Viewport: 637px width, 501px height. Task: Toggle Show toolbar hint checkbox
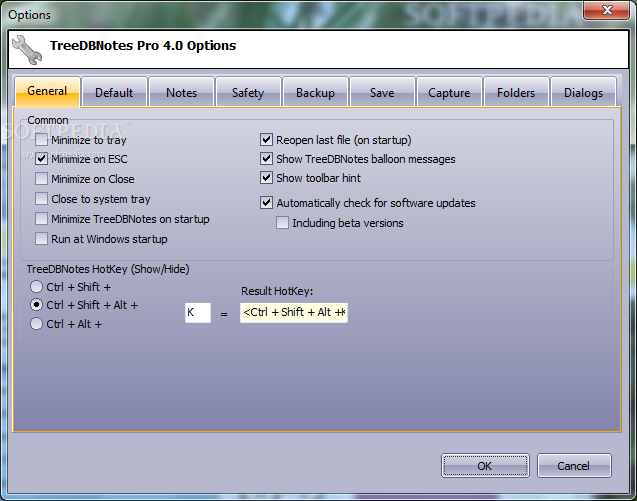click(x=266, y=178)
